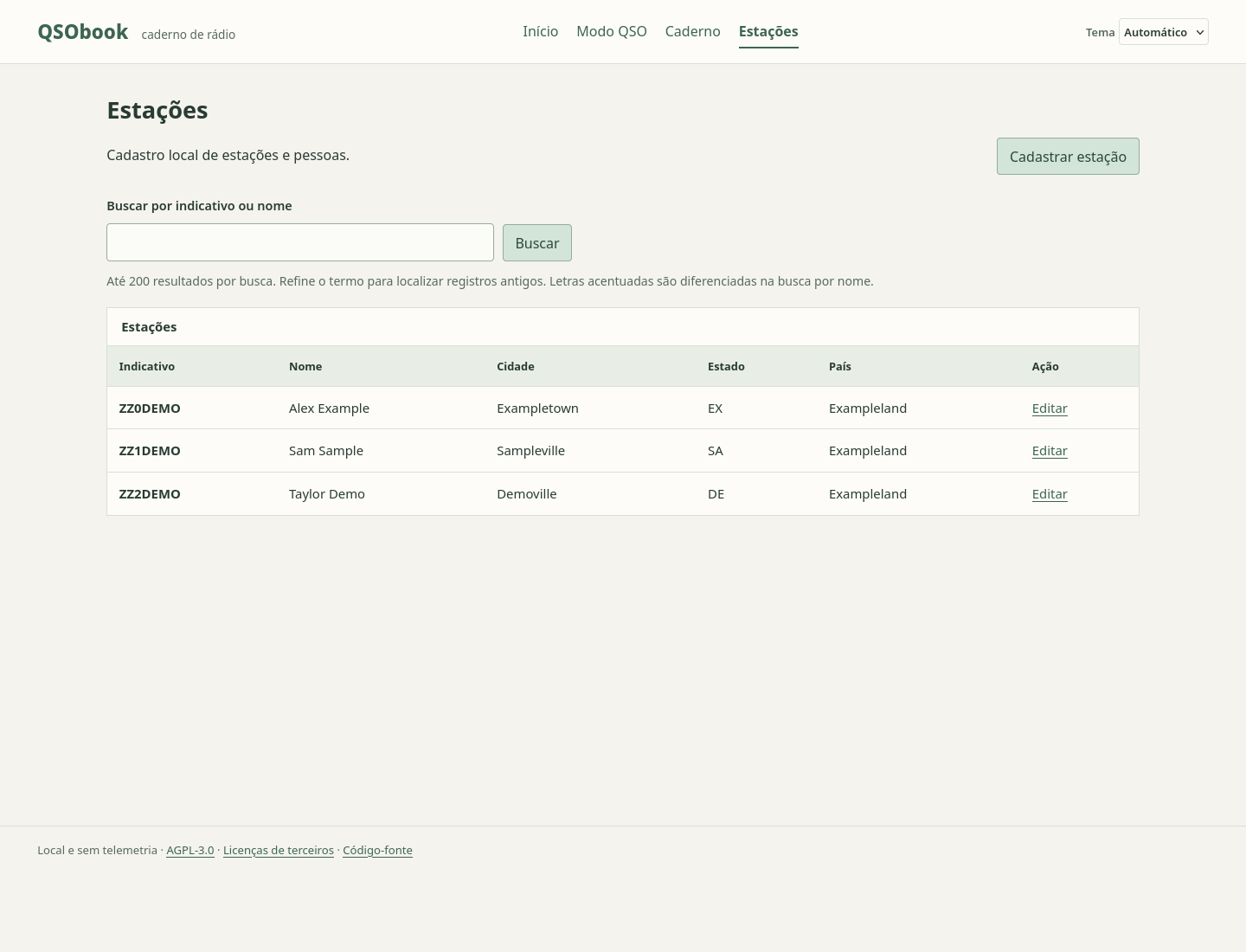Screen dimensions: 1246x952
Task: Select the Estações navigation tab
Action: 768,31
